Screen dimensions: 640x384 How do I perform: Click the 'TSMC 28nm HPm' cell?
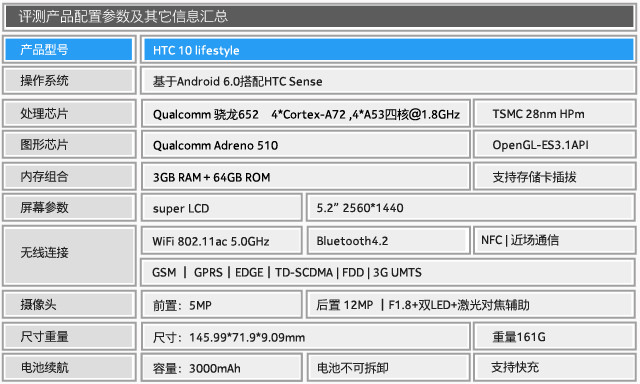555,113
